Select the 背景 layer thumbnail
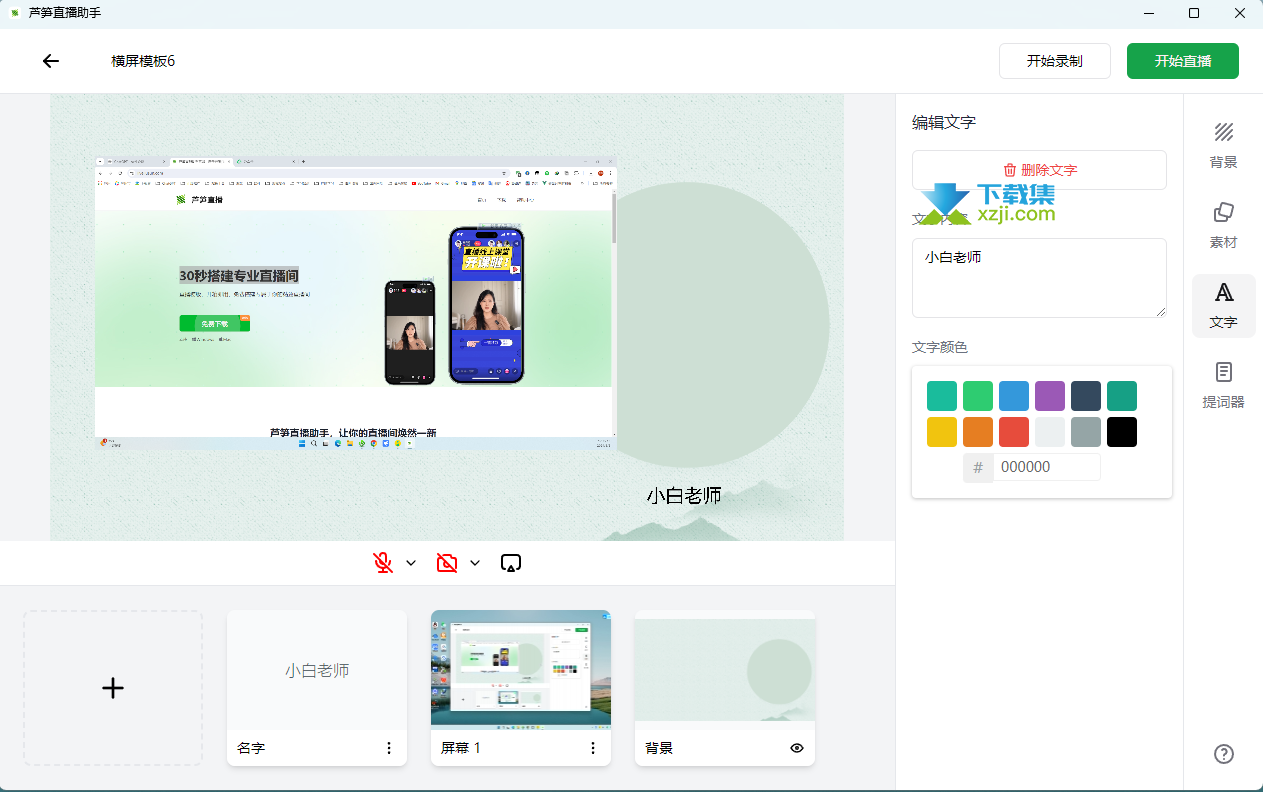 [x=725, y=670]
